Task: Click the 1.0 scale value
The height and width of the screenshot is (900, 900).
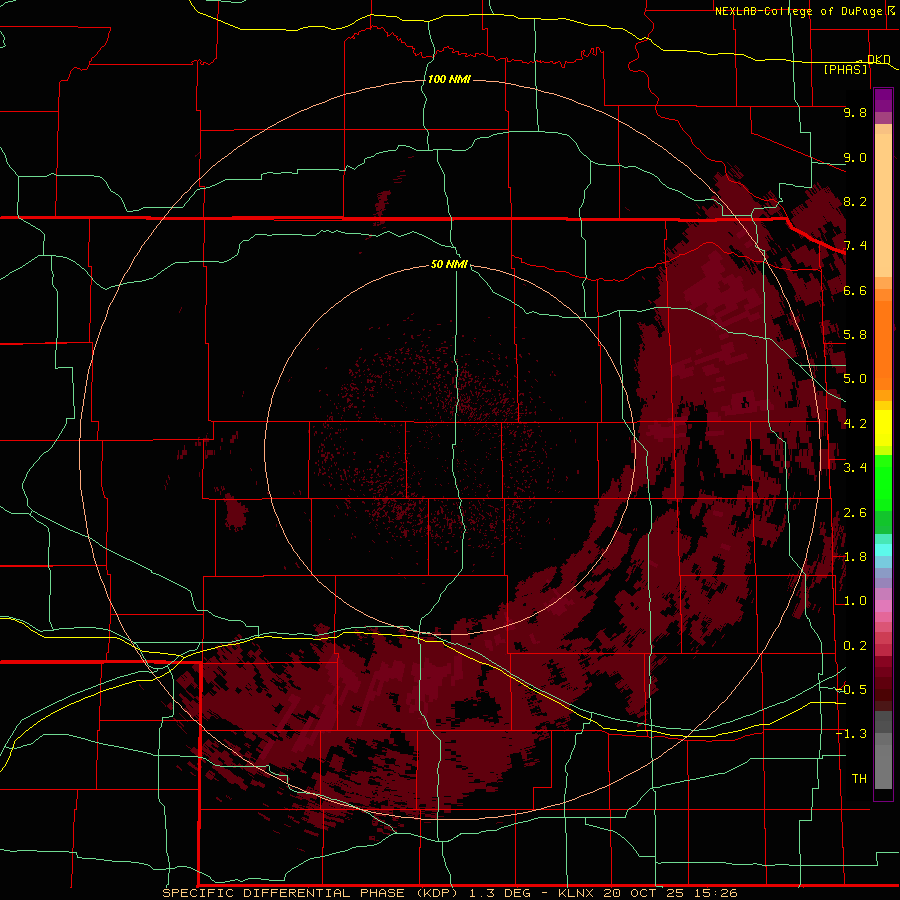Action: [855, 601]
